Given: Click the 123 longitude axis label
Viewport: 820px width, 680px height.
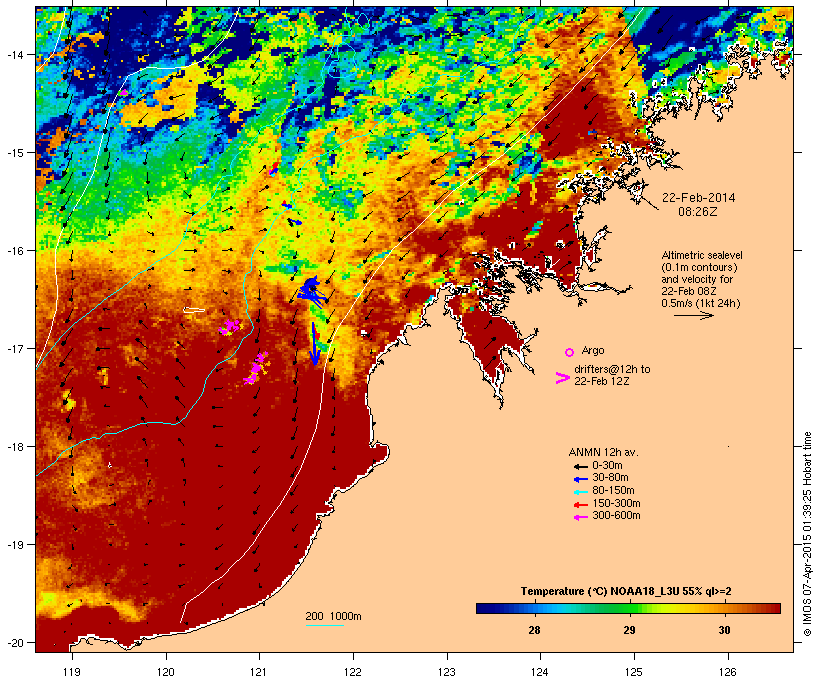Looking at the screenshot, I should (x=447, y=672).
